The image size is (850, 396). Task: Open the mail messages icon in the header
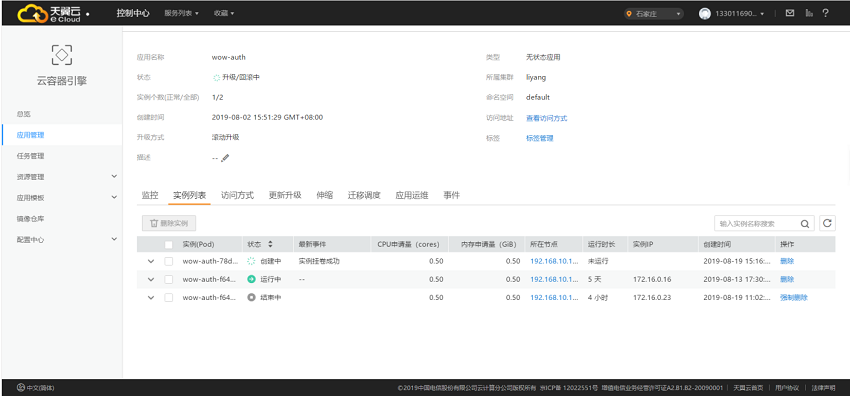click(790, 13)
